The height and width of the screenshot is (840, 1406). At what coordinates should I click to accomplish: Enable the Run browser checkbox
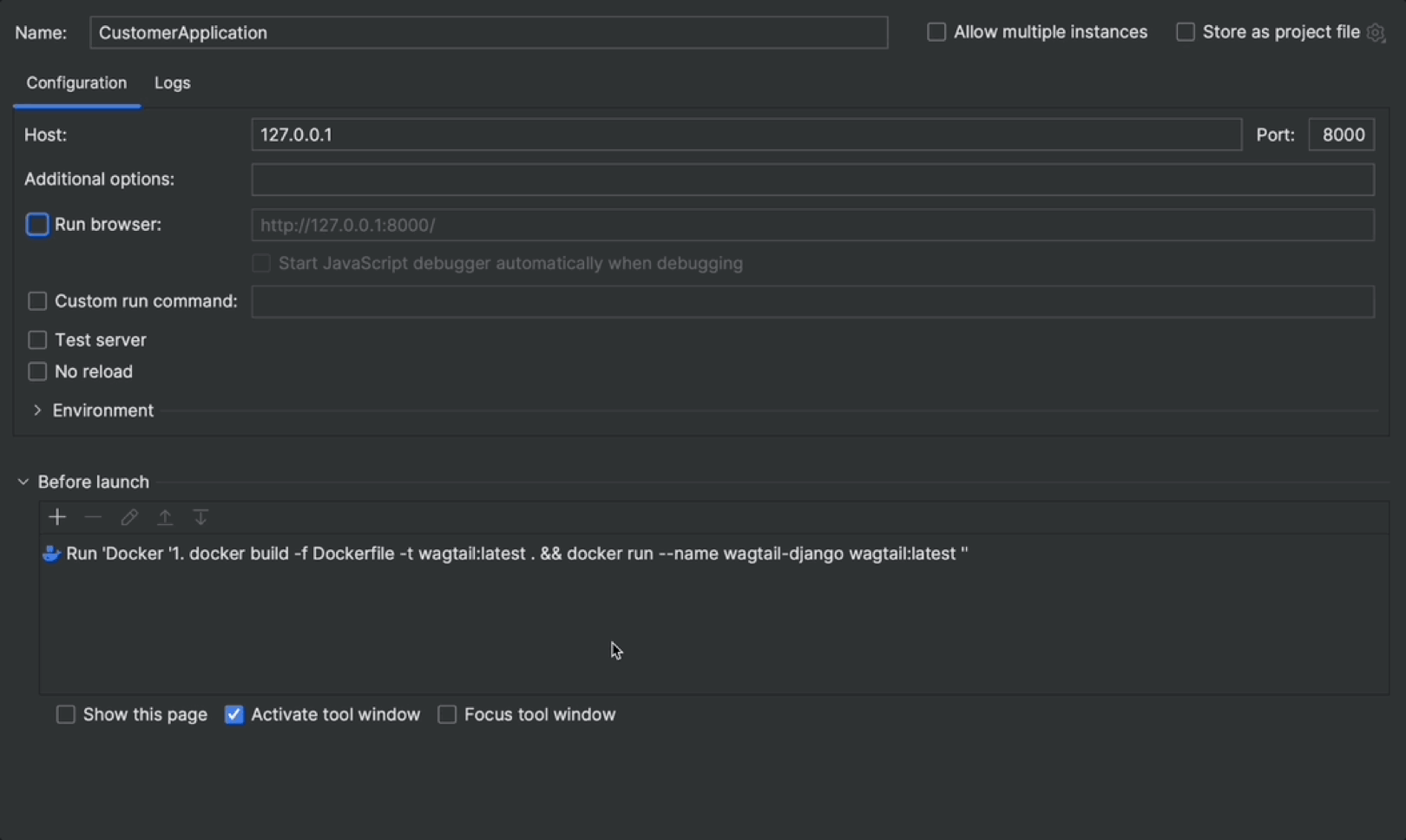pos(37,225)
